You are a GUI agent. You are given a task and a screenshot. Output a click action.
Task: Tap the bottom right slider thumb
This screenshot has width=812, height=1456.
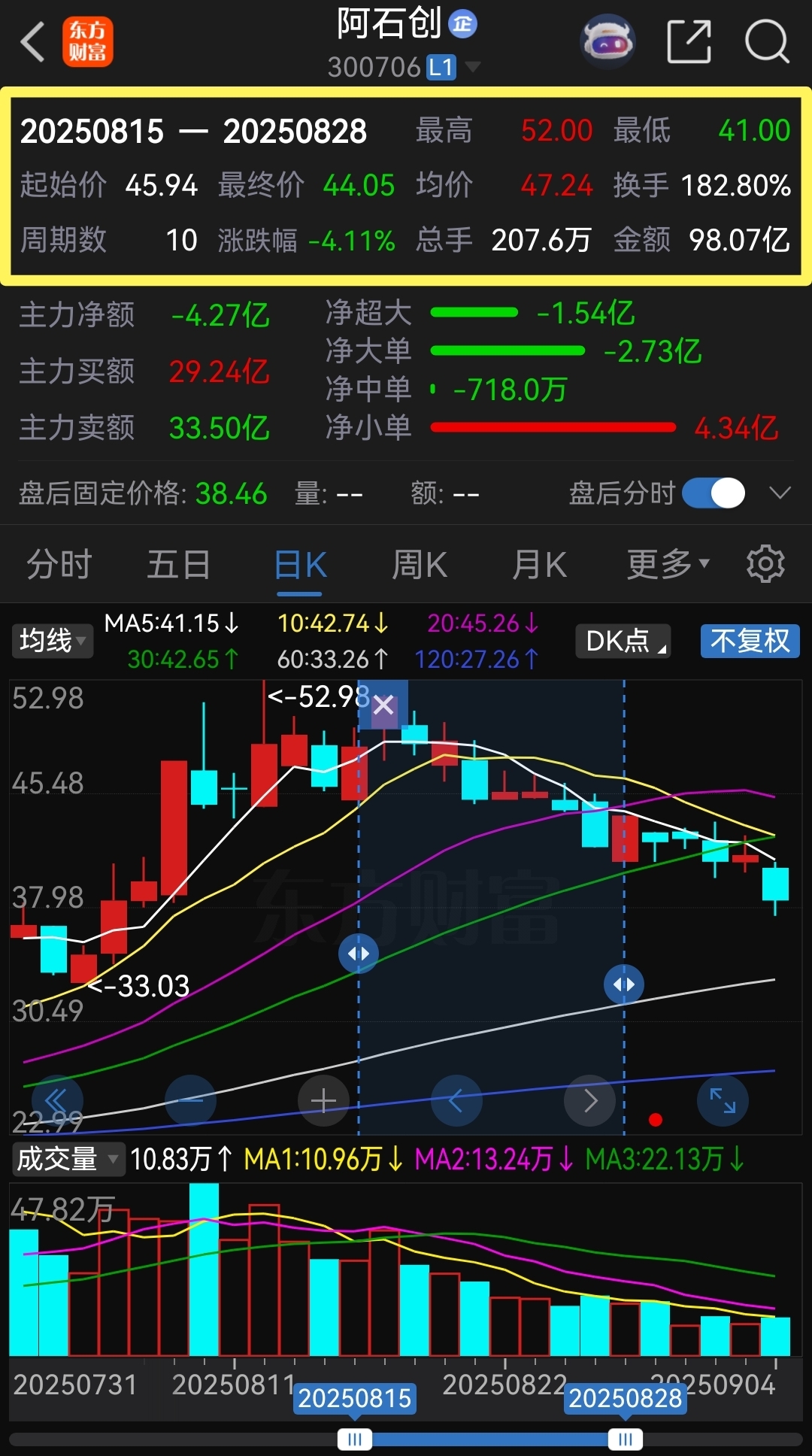[625, 1439]
